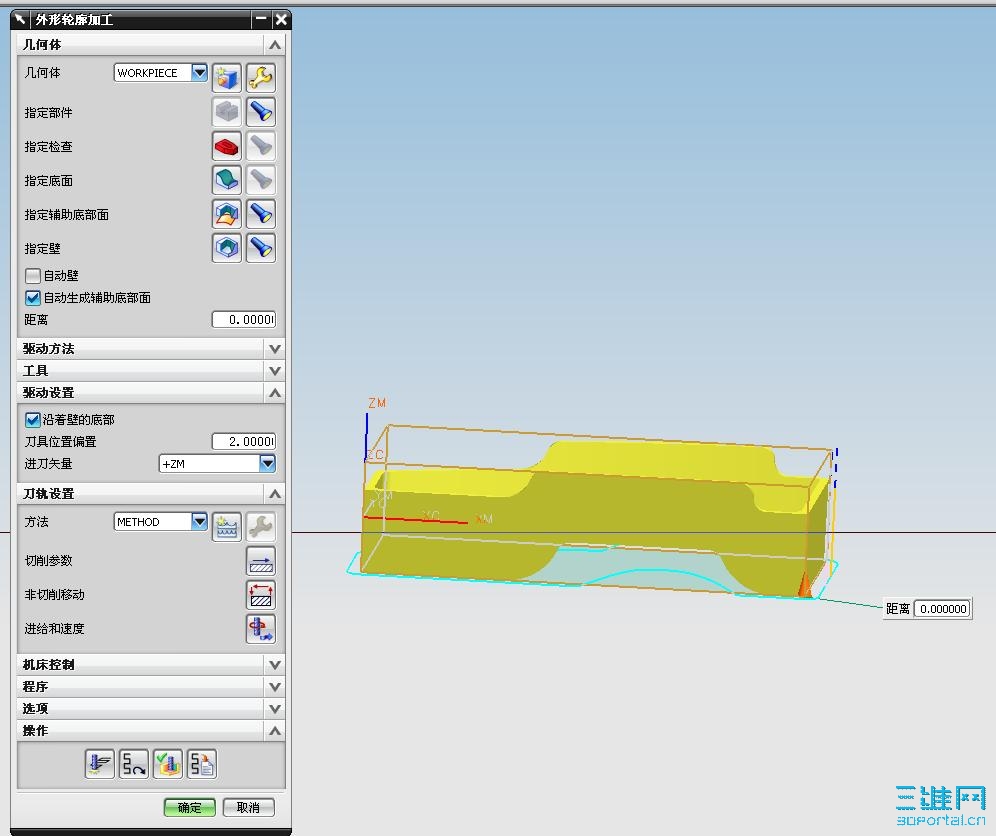Expand the 机床控制 section
Screen dimensions: 996x836
[274, 664]
